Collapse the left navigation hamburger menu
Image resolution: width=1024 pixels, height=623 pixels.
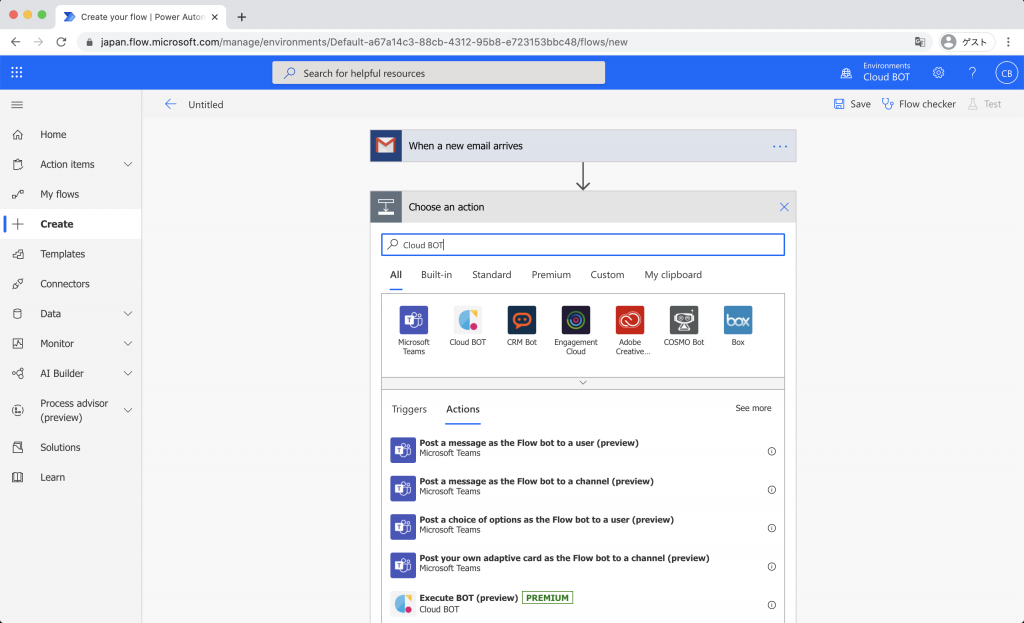[x=17, y=104]
